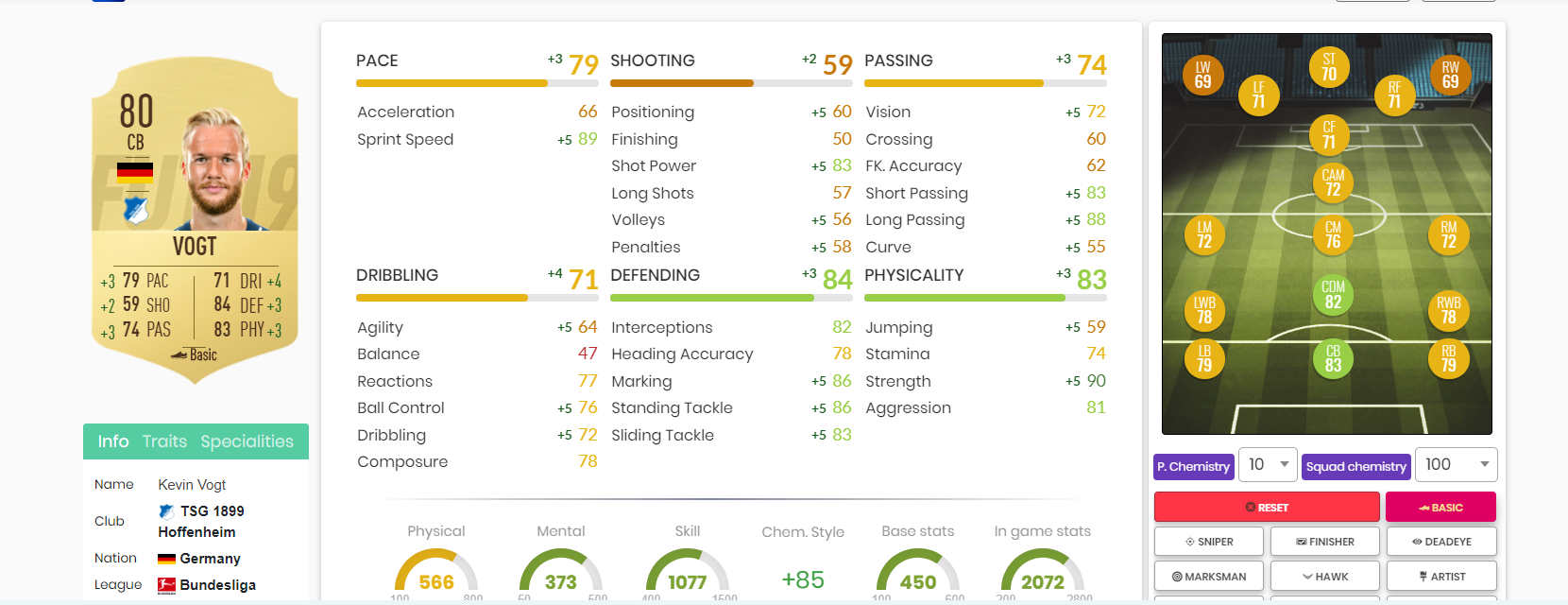1568x605 pixels.
Task: Click the ST 70 position badge
Action: tap(1329, 66)
